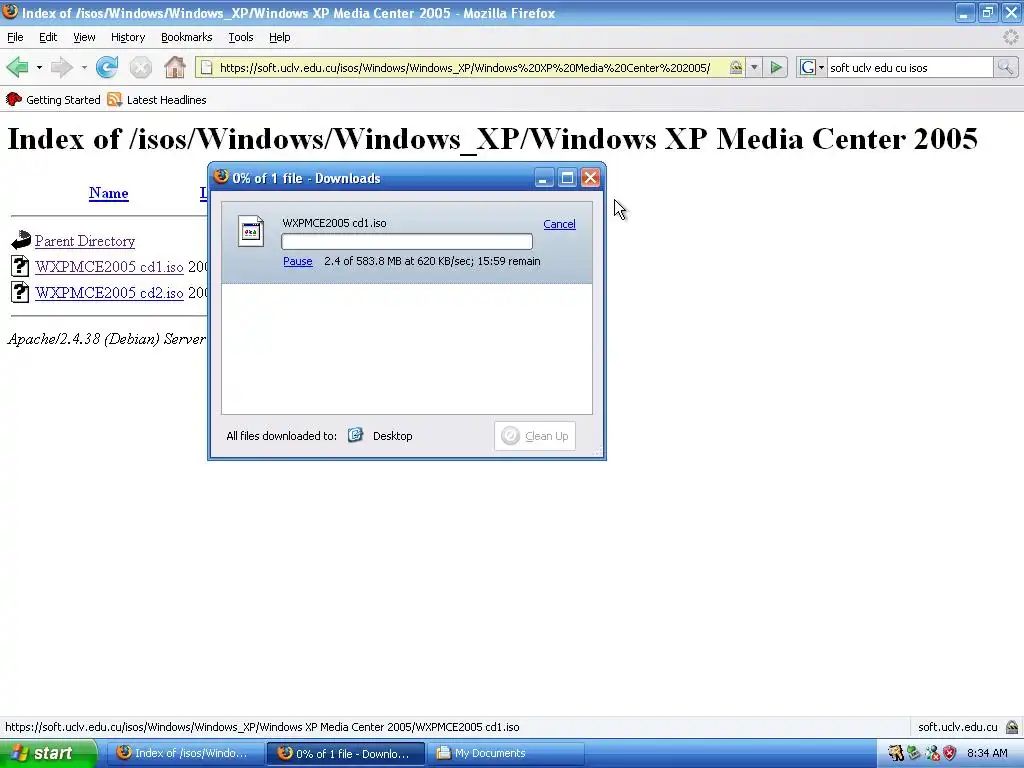Click the unknown-file icon beside WXPMCE2005 cd1.iso
Viewport: 1024px width, 768px height.
[x=20, y=266]
